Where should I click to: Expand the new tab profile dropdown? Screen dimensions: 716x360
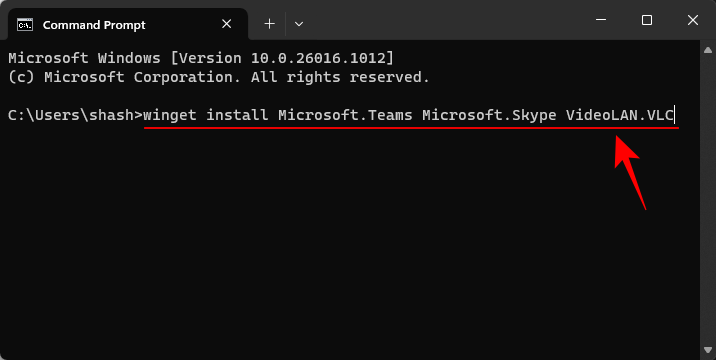tap(299, 24)
